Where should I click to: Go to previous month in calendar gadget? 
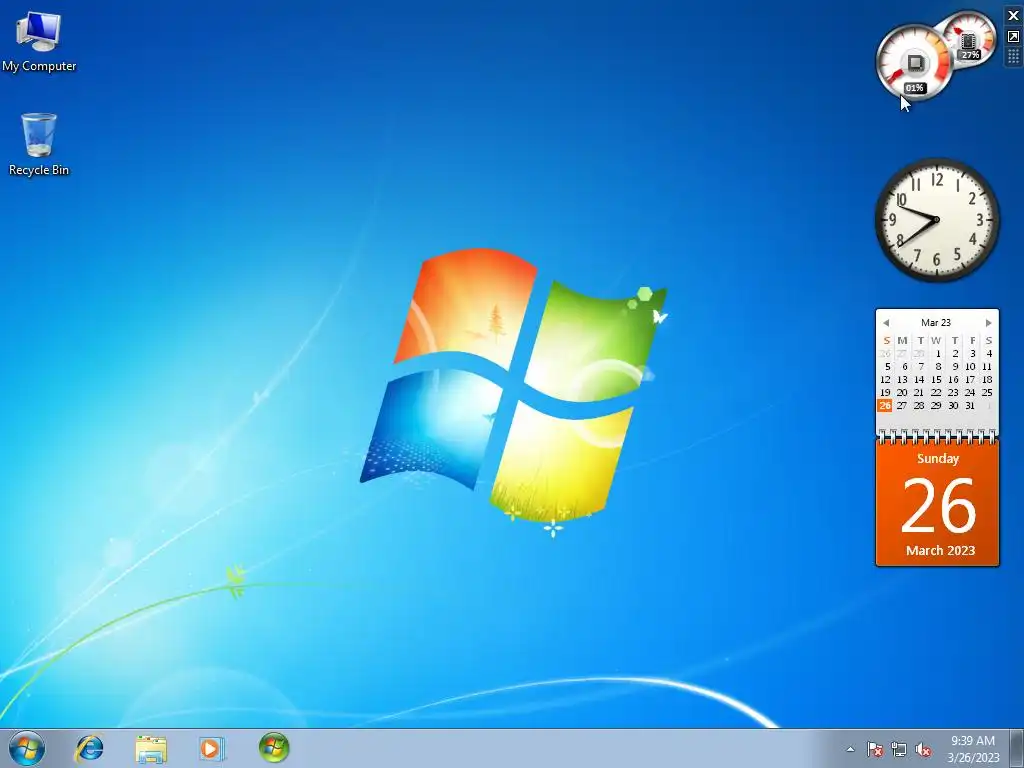(886, 323)
